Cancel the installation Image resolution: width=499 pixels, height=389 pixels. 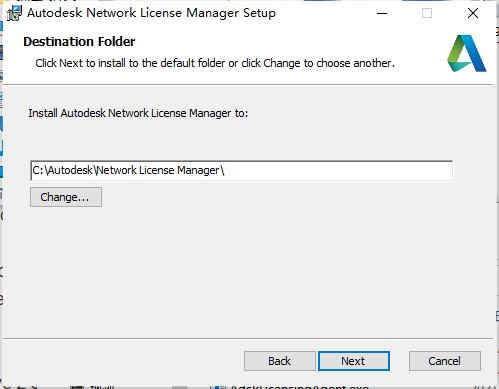[445, 361]
